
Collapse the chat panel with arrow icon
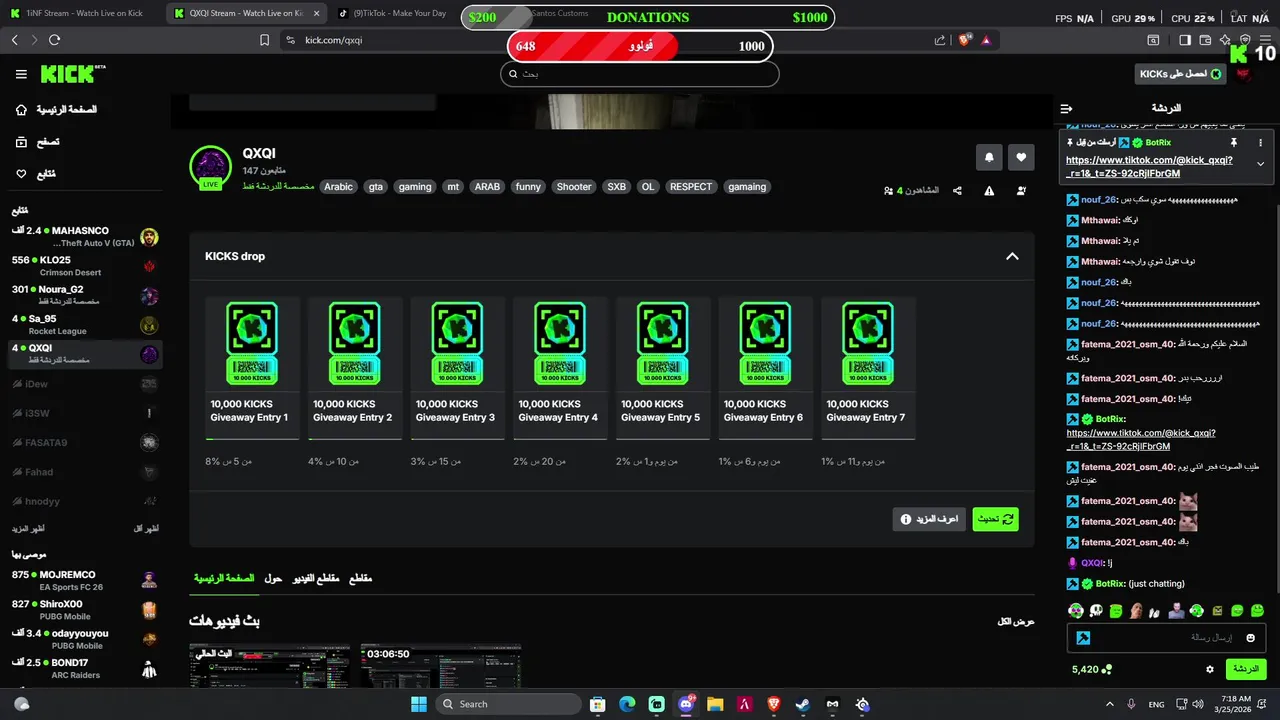pyautogui.click(x=1066, y=108)
